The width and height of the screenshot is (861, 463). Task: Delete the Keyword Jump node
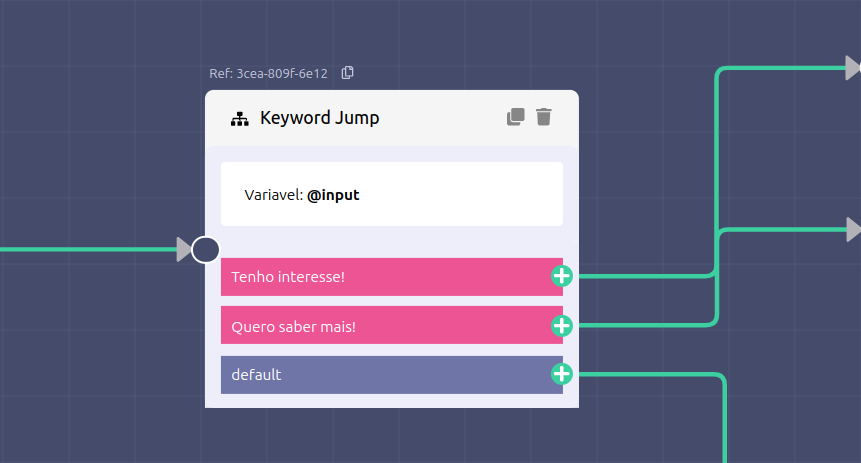544,117
